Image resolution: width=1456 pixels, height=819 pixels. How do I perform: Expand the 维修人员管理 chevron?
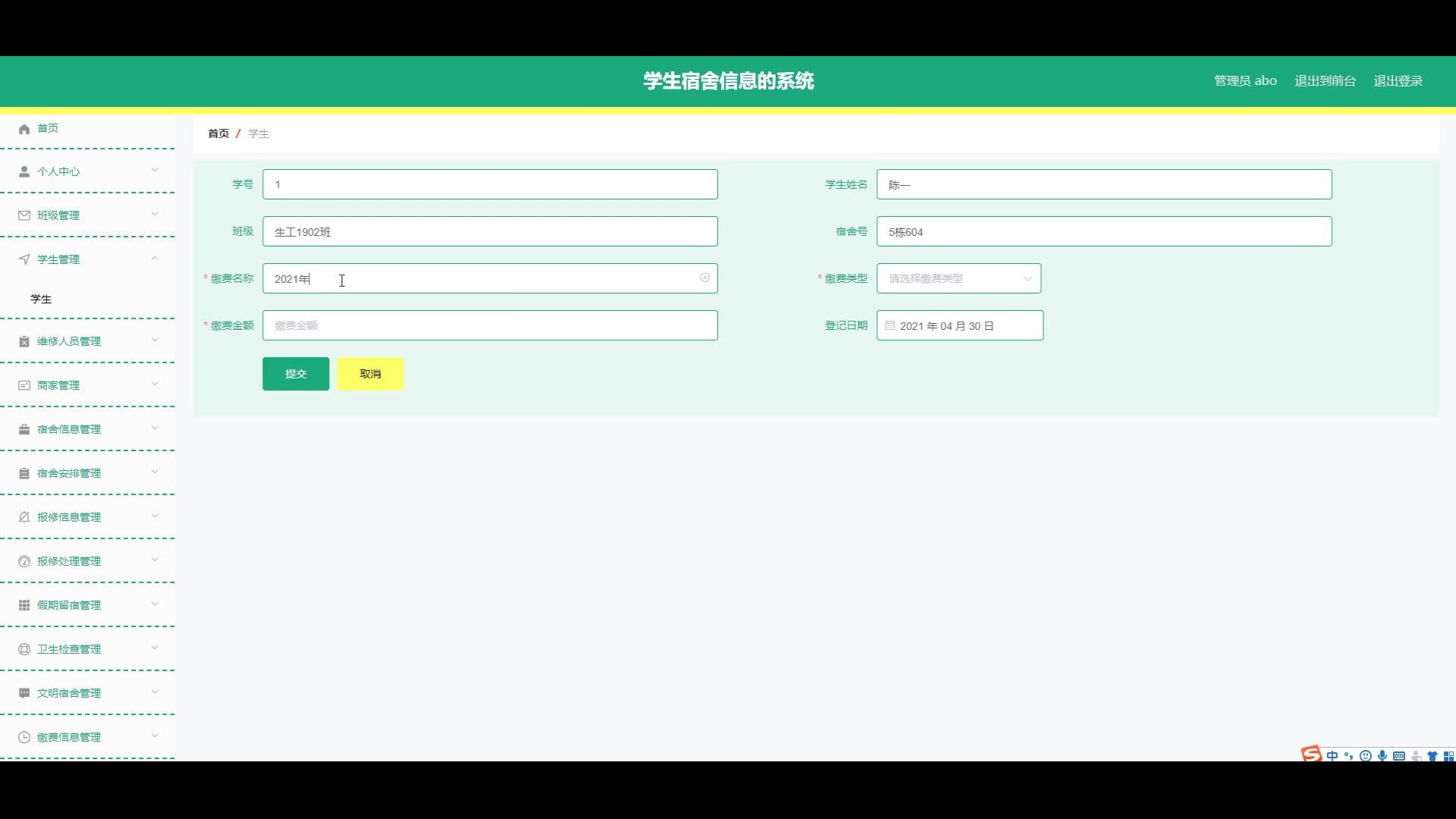(x=155, y=340)
